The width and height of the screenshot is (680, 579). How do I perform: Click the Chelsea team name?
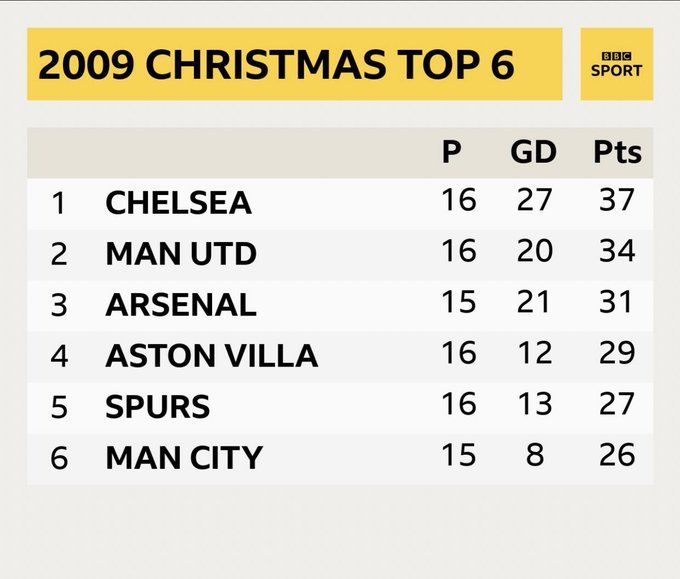pos(178,203)
